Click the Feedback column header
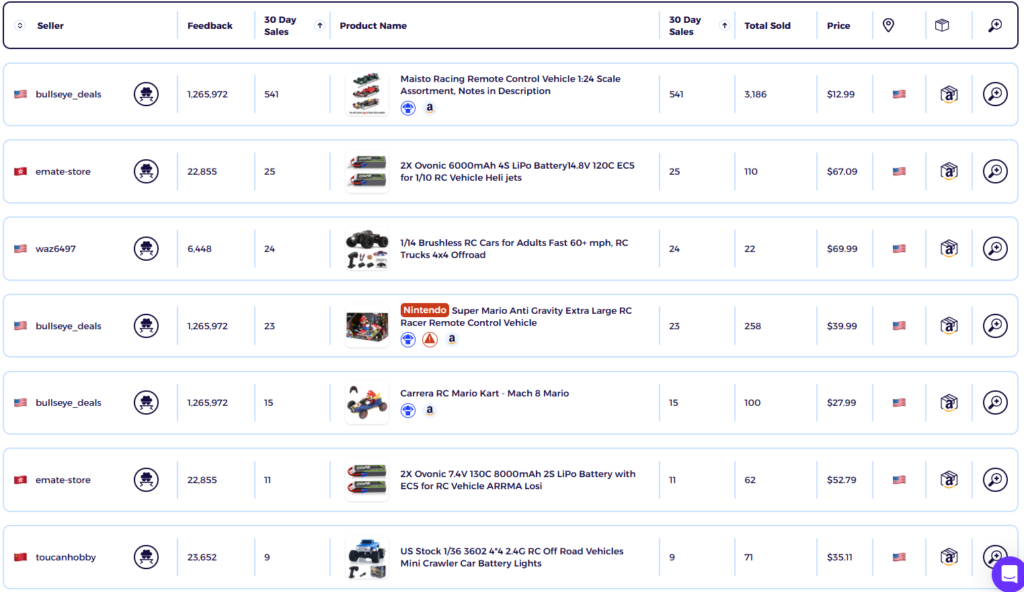This screenshot has height=592, width=1024. (x=210, y=25)
